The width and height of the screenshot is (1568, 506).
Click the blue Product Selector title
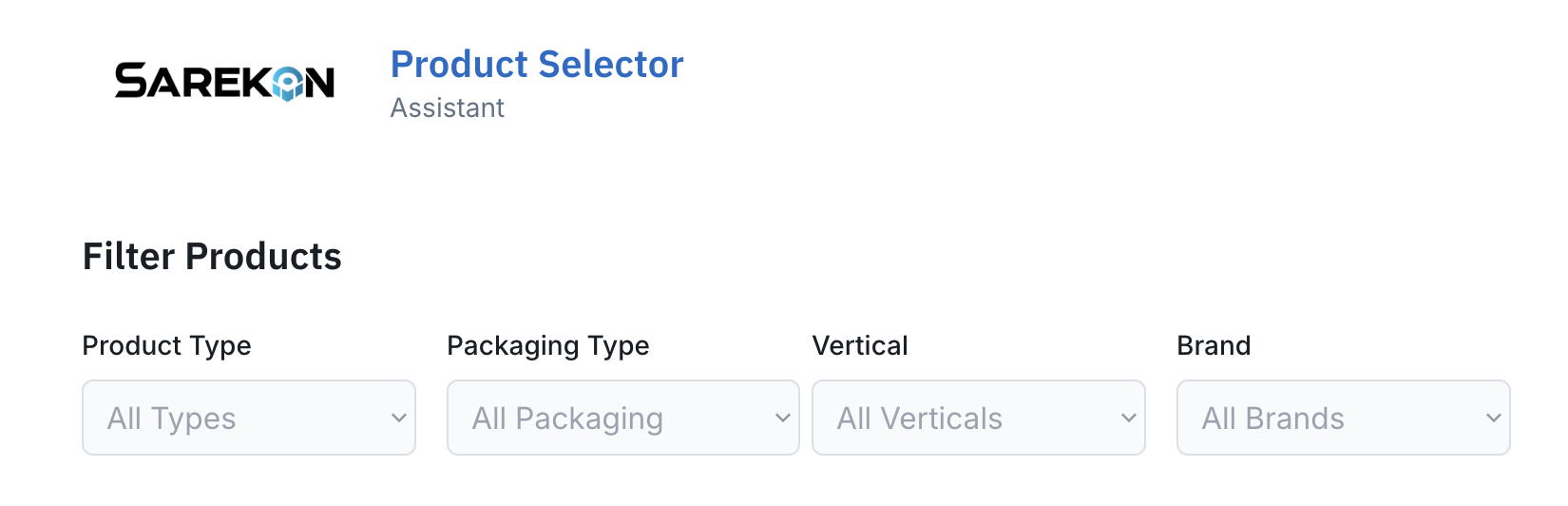click(537, 65)
